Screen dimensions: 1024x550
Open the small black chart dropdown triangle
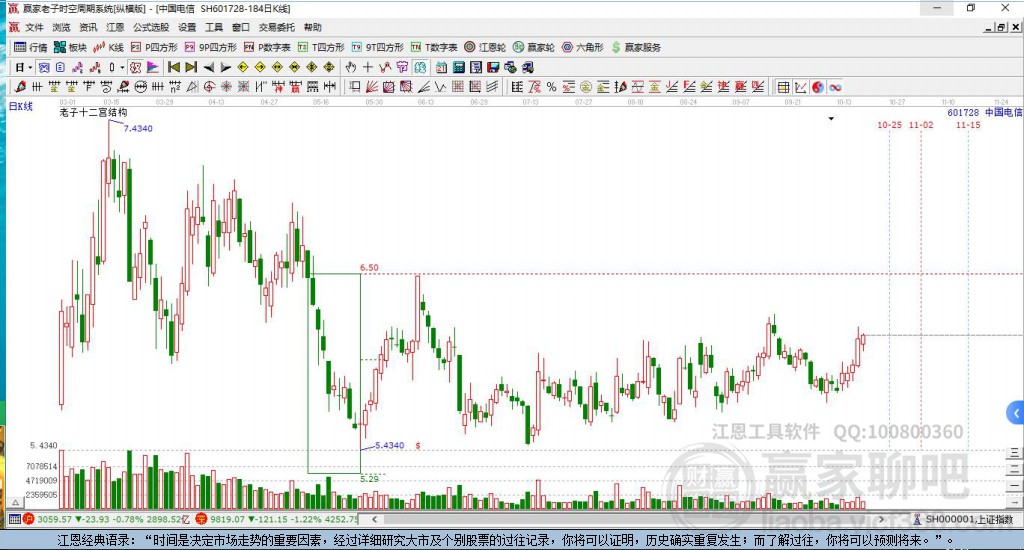(x=831, y=119)
